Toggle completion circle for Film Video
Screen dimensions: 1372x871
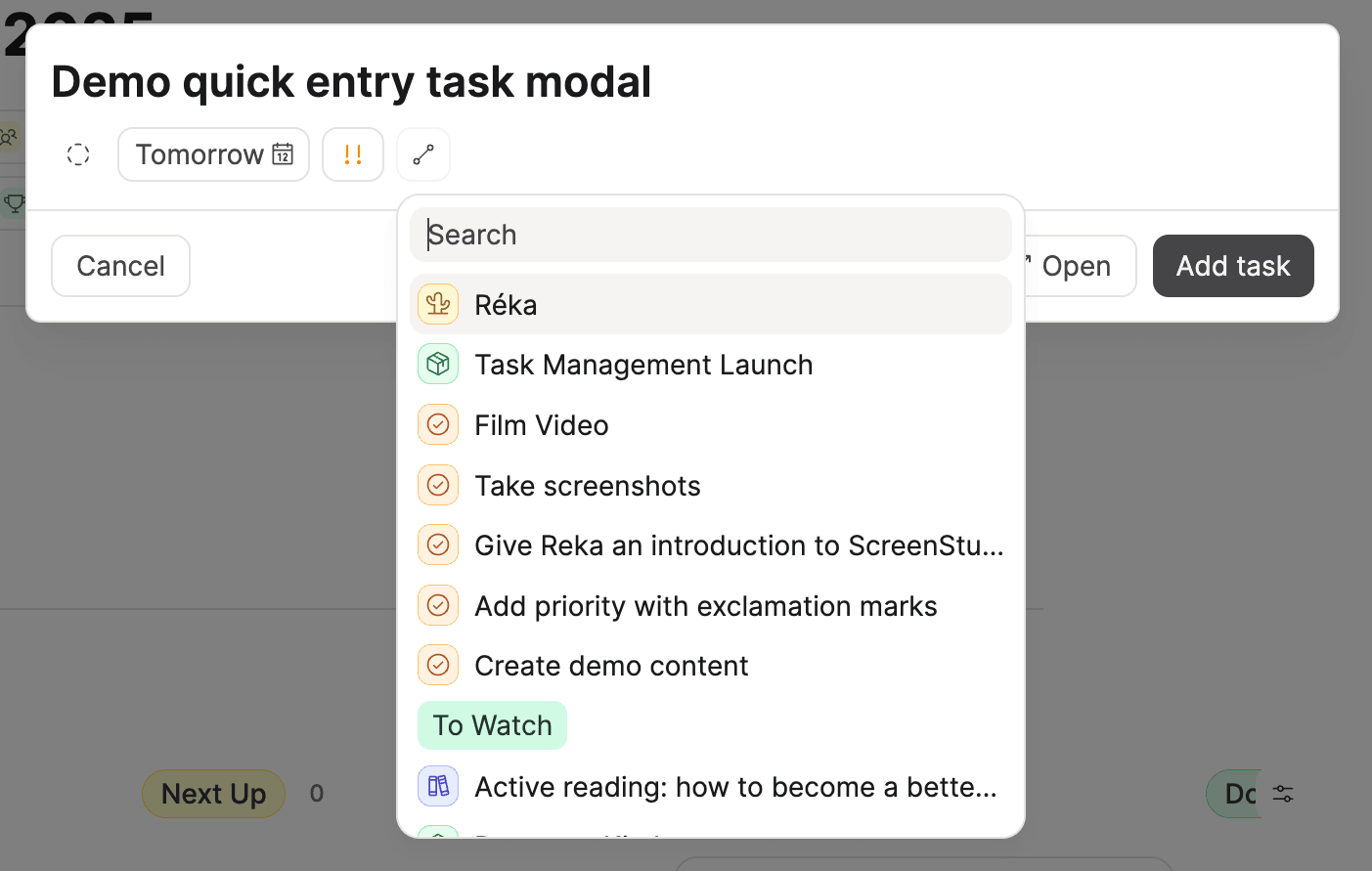(x=437, y=424)
